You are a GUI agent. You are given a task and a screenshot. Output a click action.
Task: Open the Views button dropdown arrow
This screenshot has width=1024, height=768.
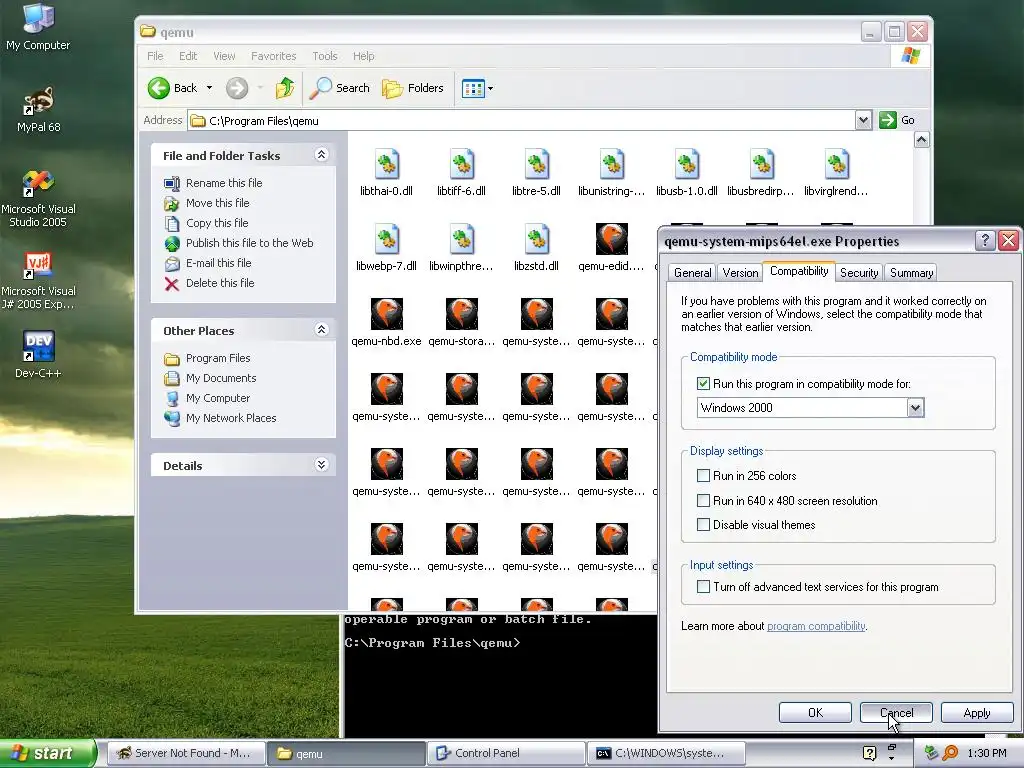click(490, 88)
